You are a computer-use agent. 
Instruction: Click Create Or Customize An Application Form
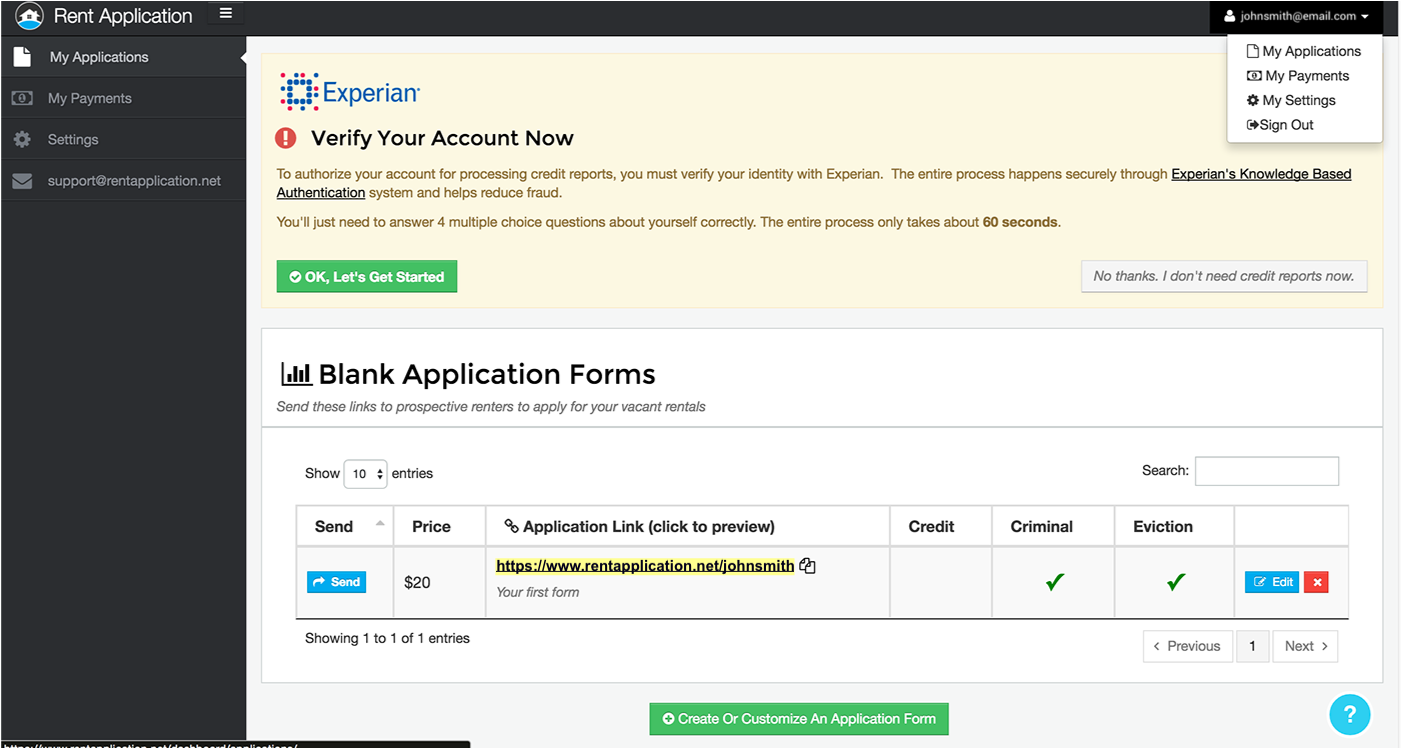click(x=799, y=719)
